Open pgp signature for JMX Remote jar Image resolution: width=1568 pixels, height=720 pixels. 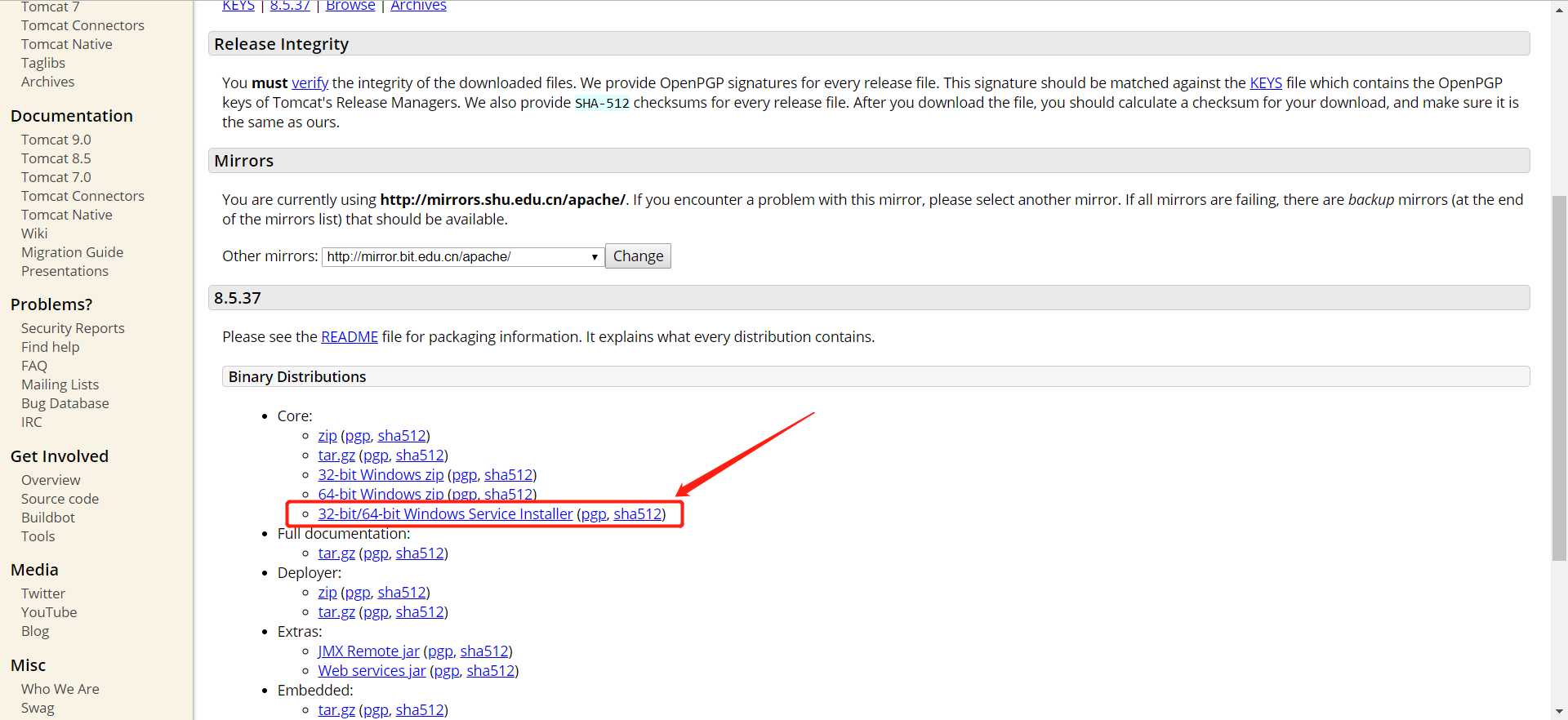point(440,651)
